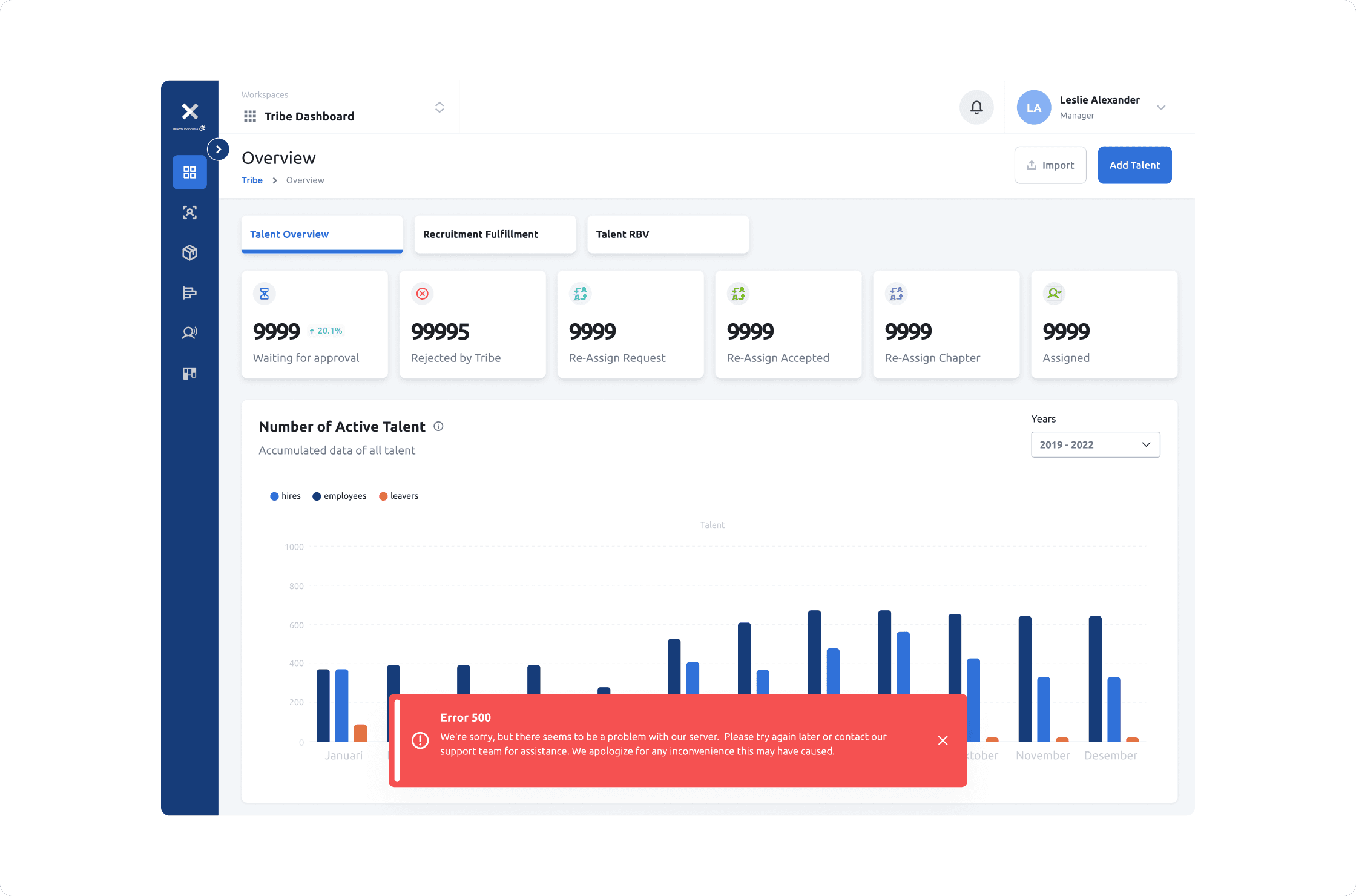Screen dimensions: 1356x896
Task: Click the Add Talent button
Action: (x=1134, y=165)
